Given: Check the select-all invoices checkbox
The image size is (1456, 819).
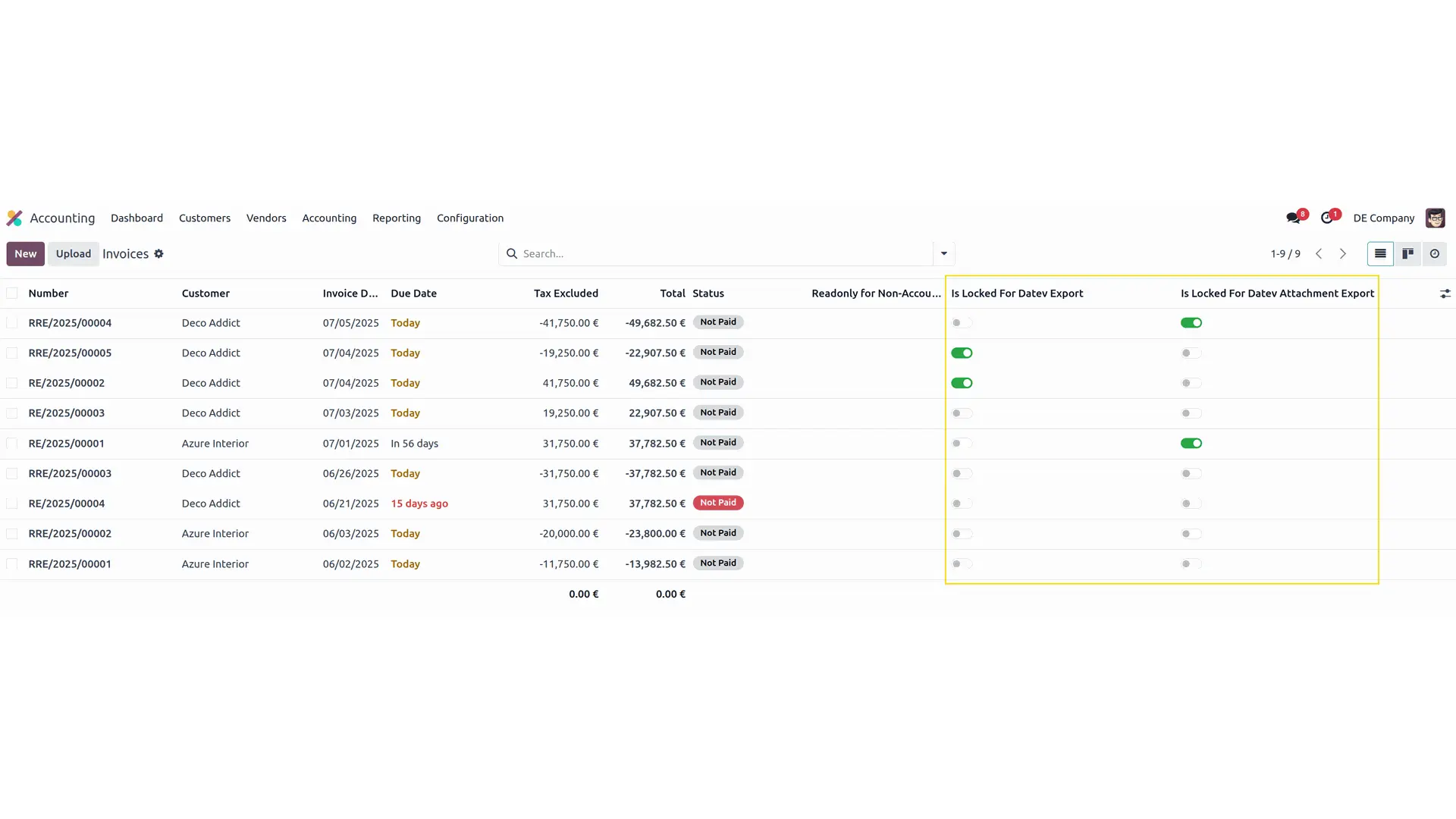Looking at the screenshot, I should (11, 293).
